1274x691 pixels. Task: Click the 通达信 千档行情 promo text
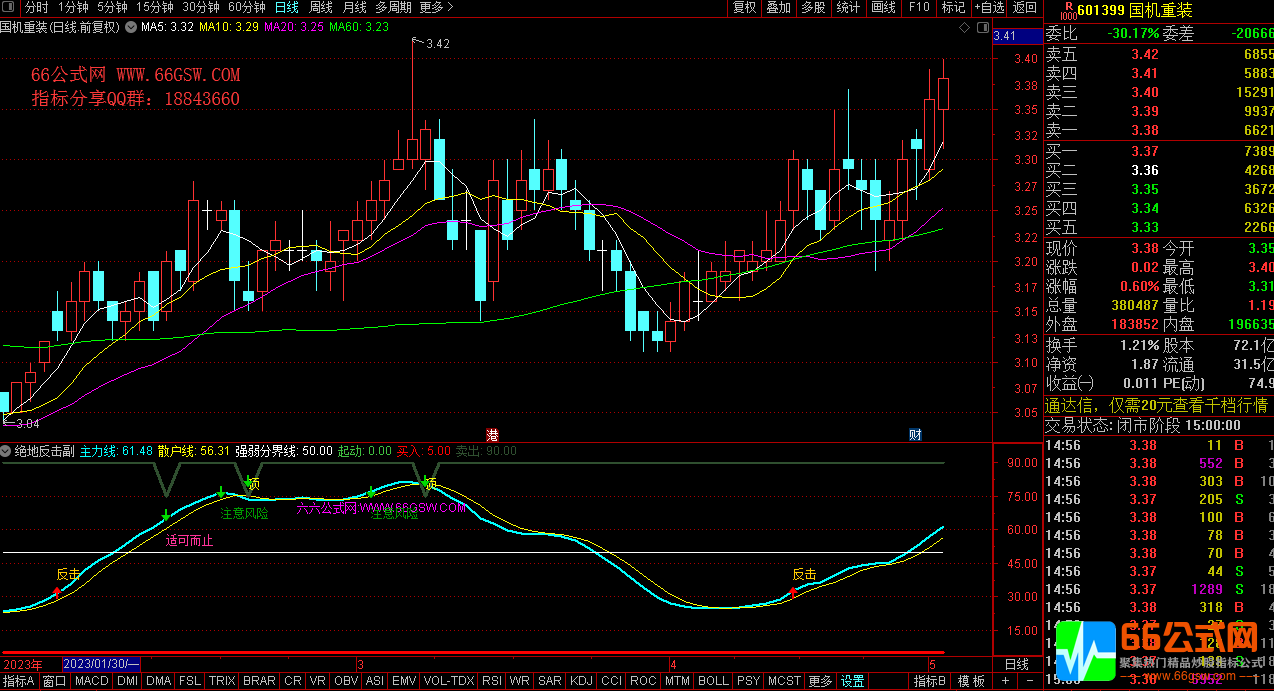tap(1156, 406)
